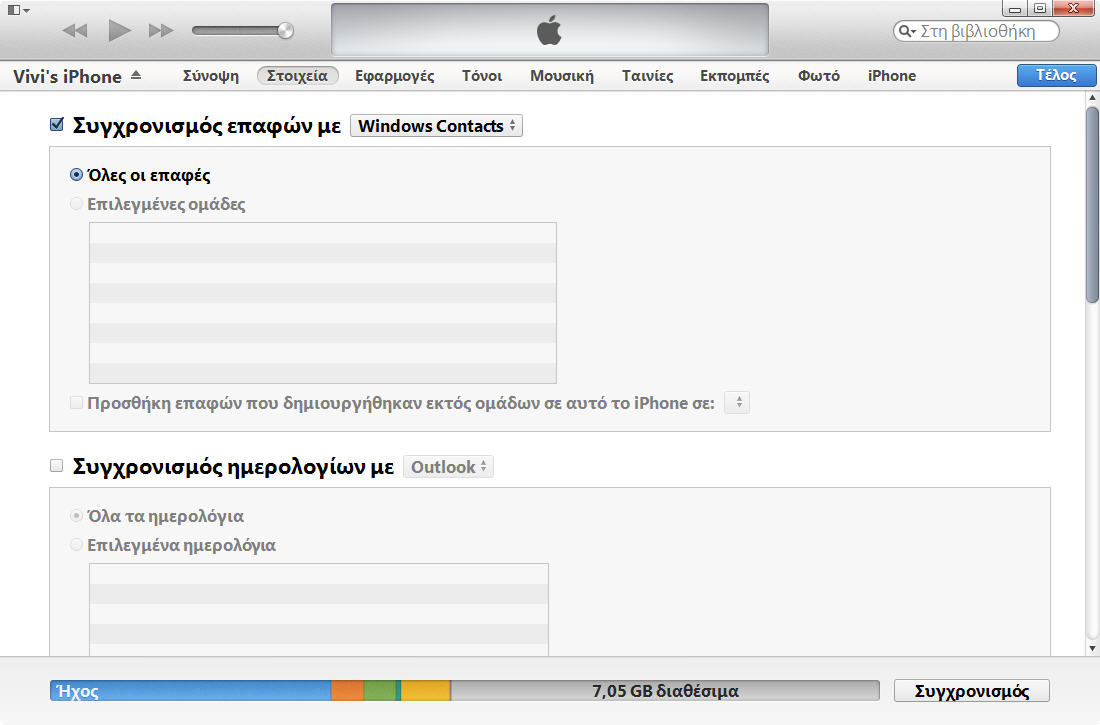Viewport: 1100px width, 725px height.
Task: Click the 7,05 GB διαθέσιμα free space segment
Action: [665, 691]
